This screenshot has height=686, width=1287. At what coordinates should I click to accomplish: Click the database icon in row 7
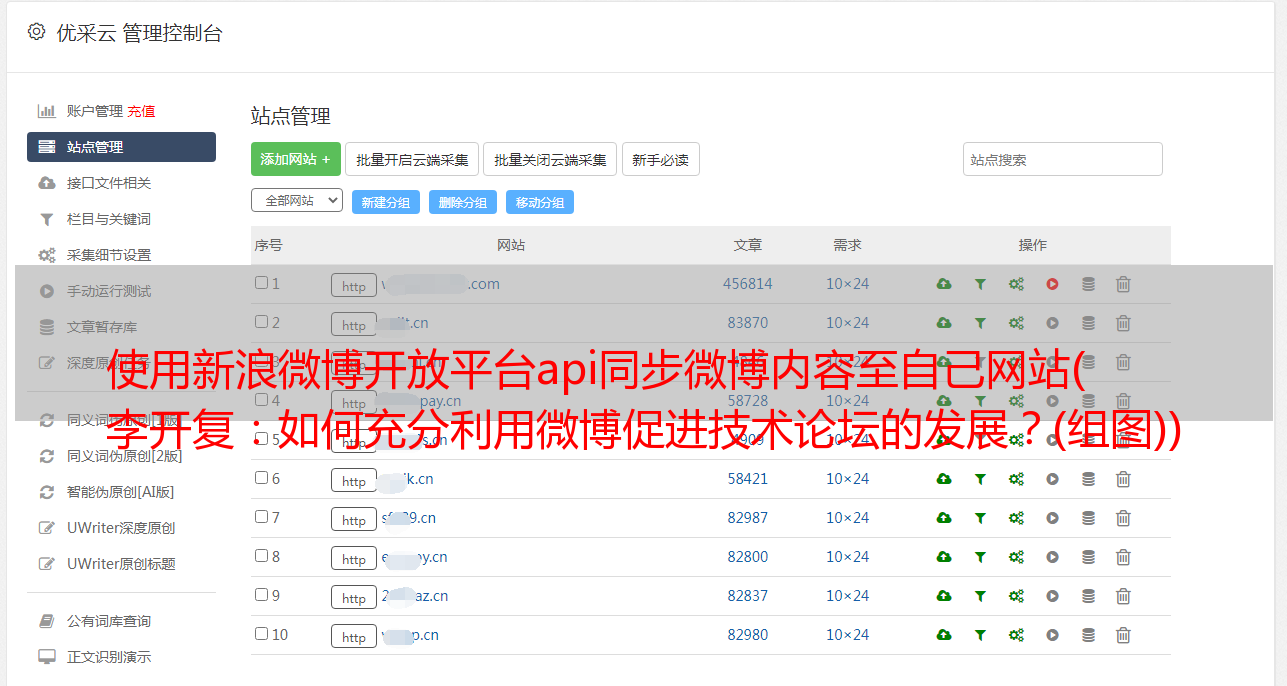point(1088,518)
